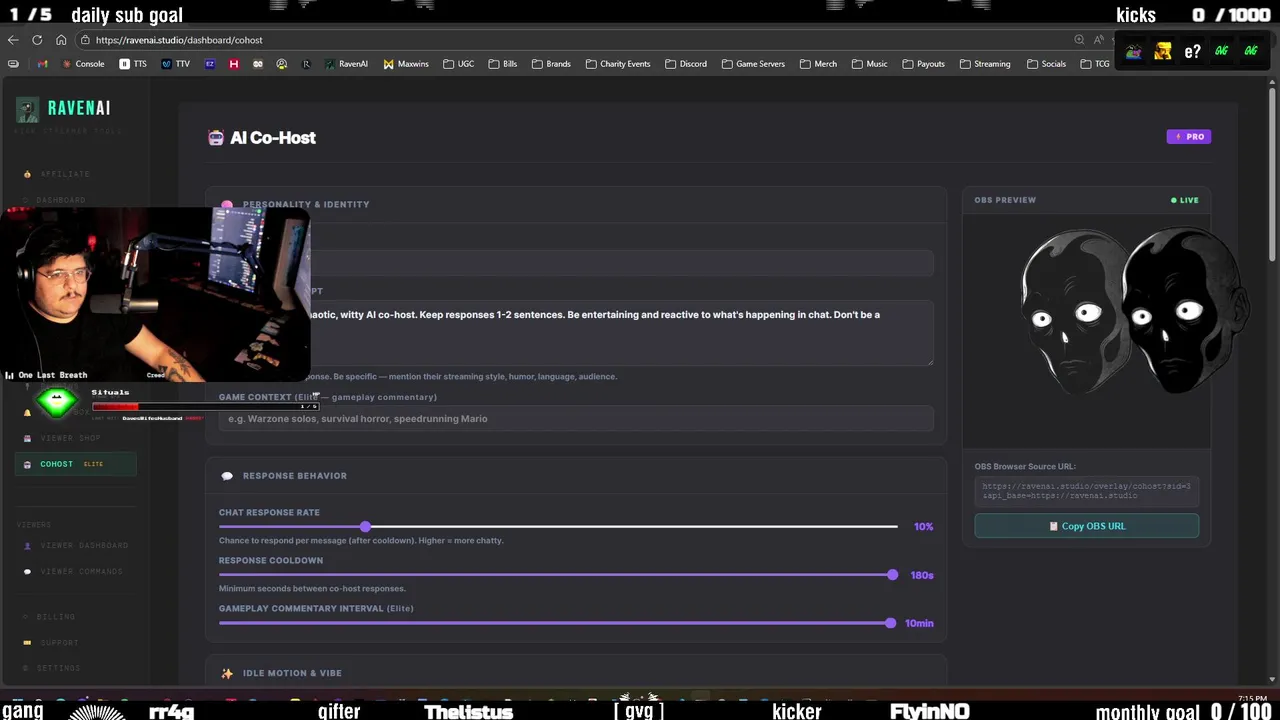Click the AI Co-Host robot icon in heading

click(x=216, y=138)
